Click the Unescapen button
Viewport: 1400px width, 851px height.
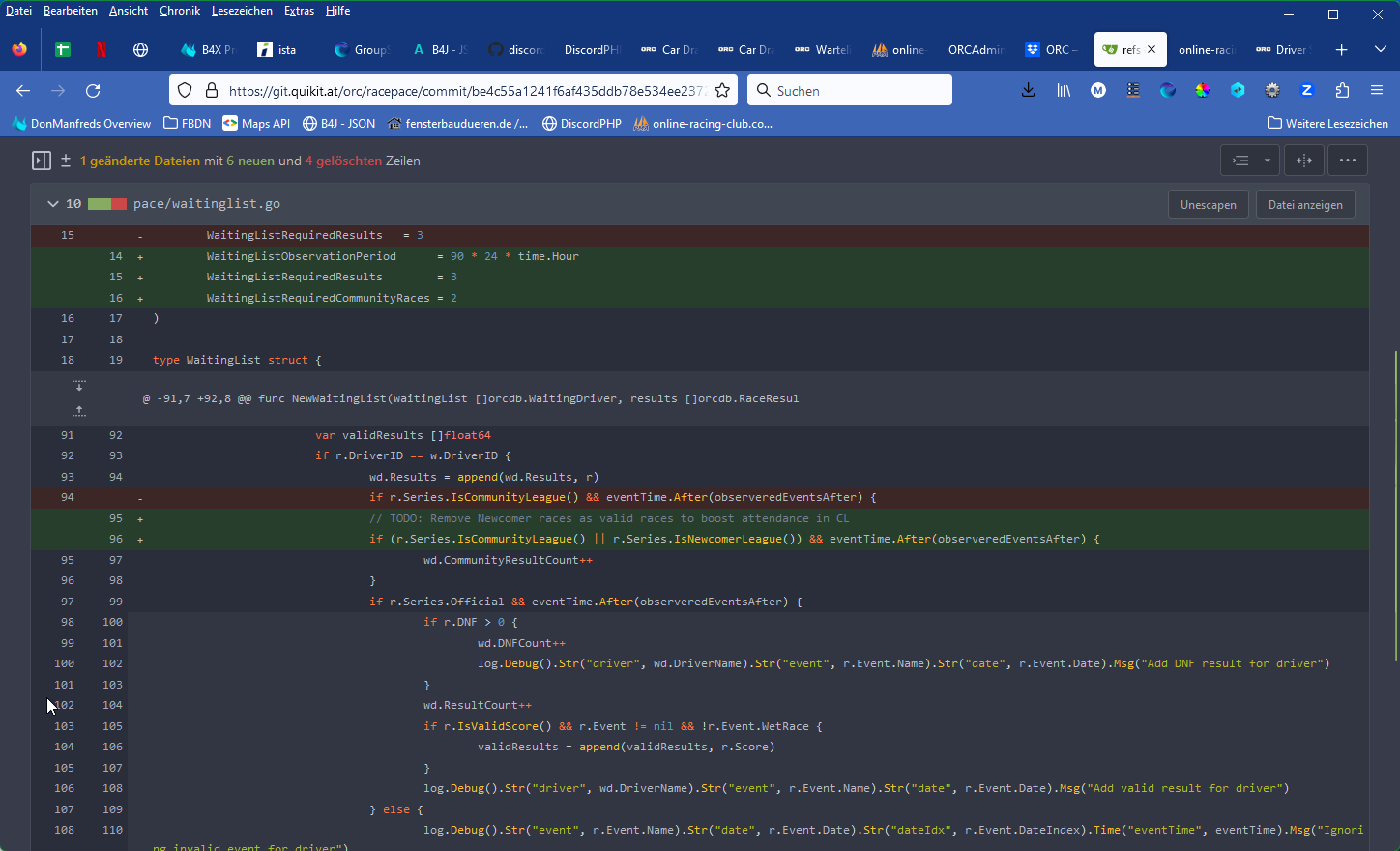[x=1208, y=204]
